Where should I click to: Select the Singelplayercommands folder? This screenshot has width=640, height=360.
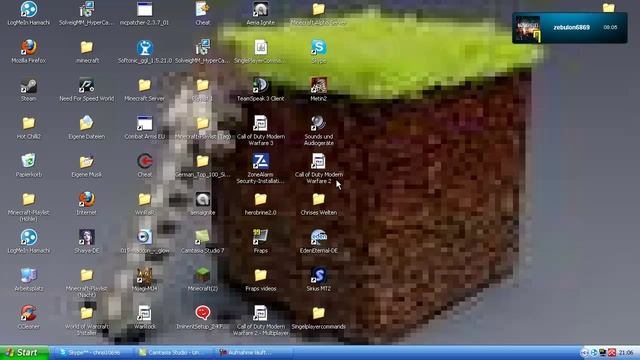318,313
